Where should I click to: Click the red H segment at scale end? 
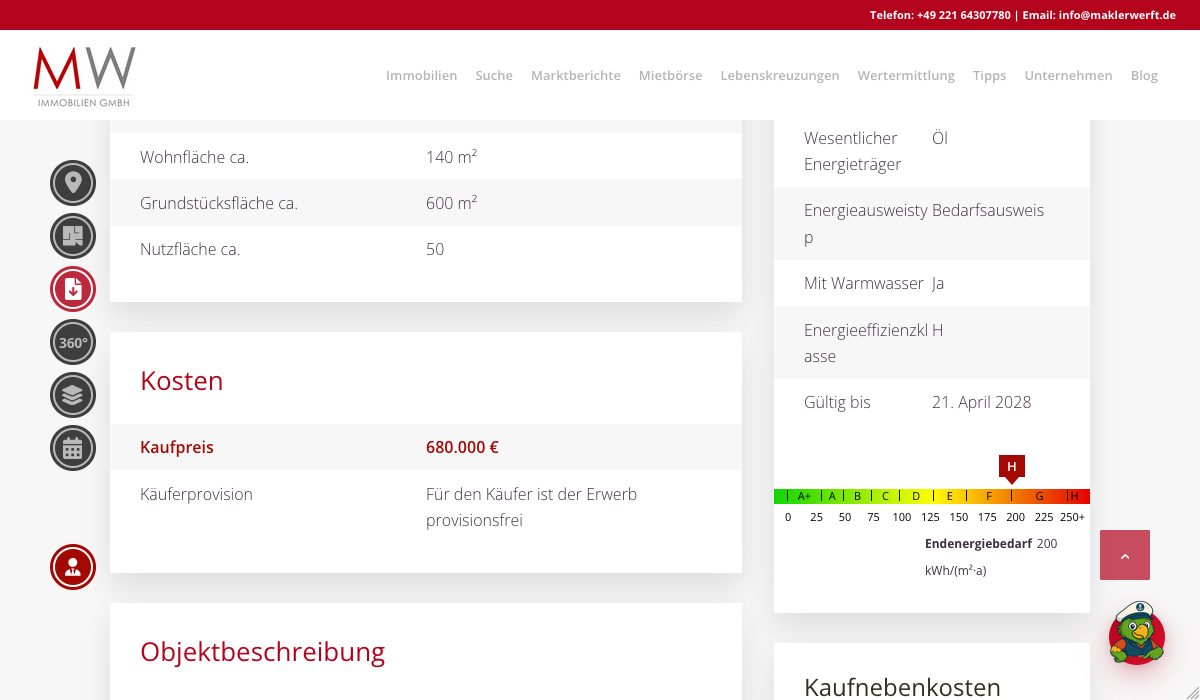1076,496
